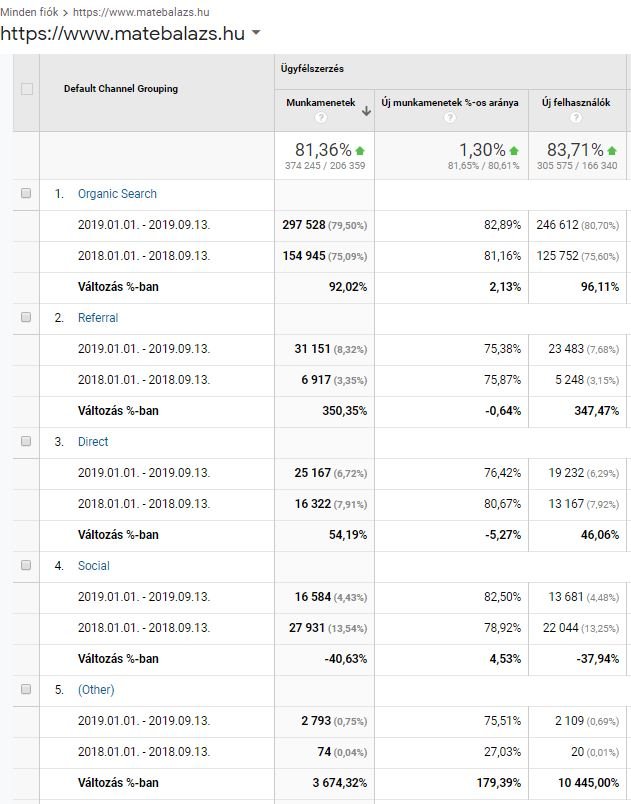Enable the Direct row checkbox
631x804 pixels.
pyautogui.click(x=27, y=442)
